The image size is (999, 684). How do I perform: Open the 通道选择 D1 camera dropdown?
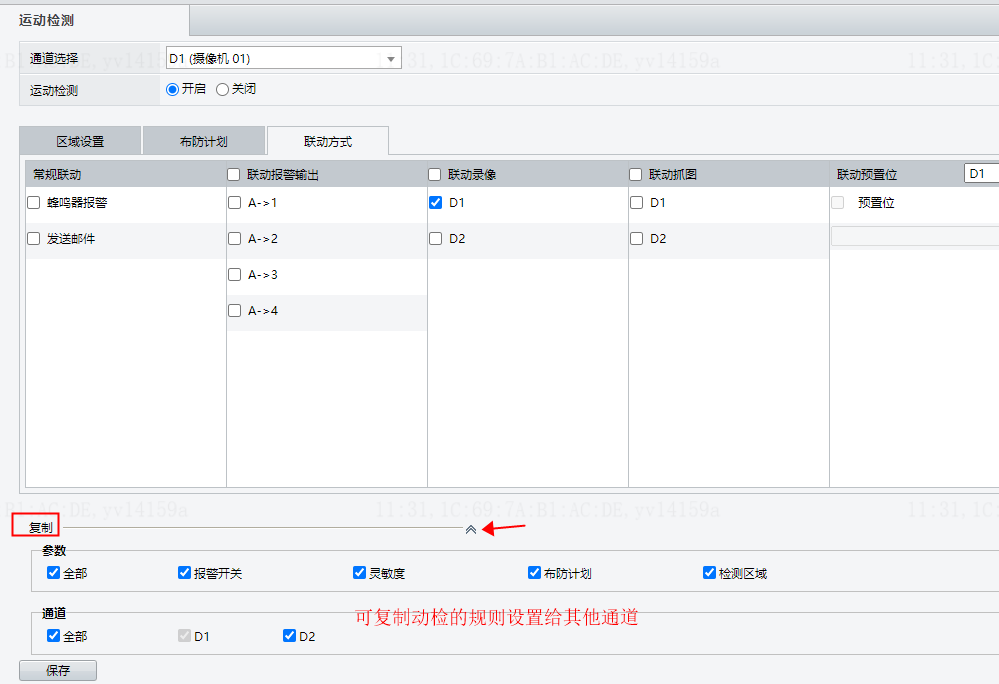[284, 58]
